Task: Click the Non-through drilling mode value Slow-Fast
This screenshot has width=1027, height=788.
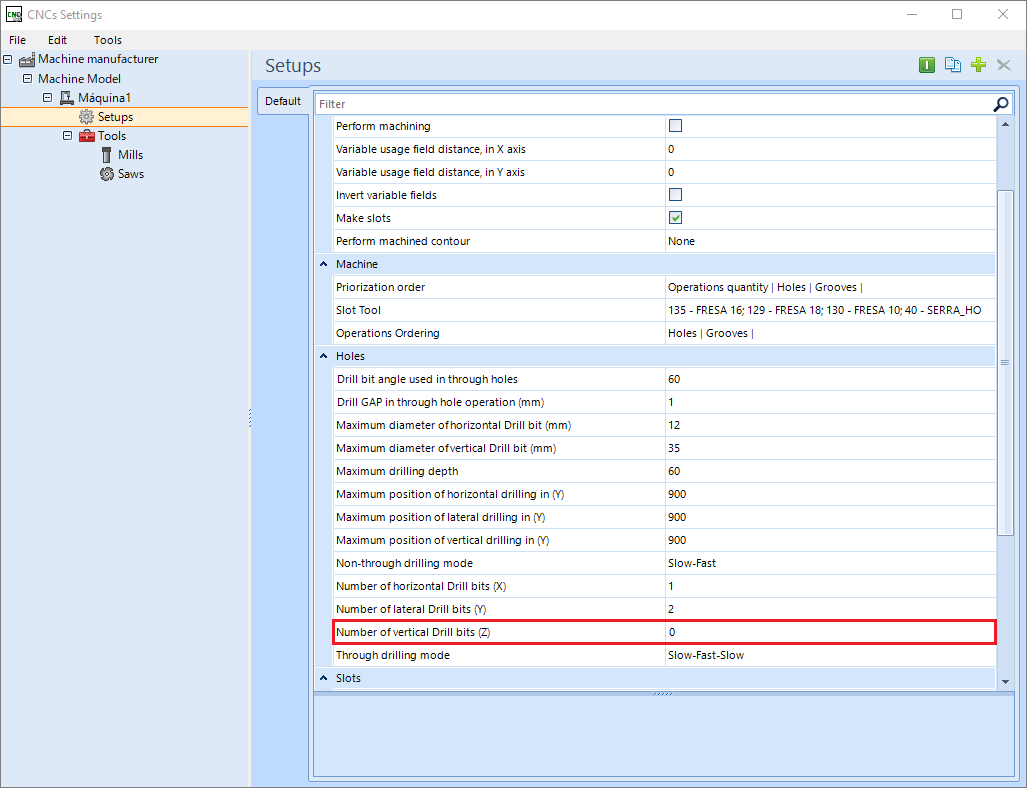Action: 692,563
